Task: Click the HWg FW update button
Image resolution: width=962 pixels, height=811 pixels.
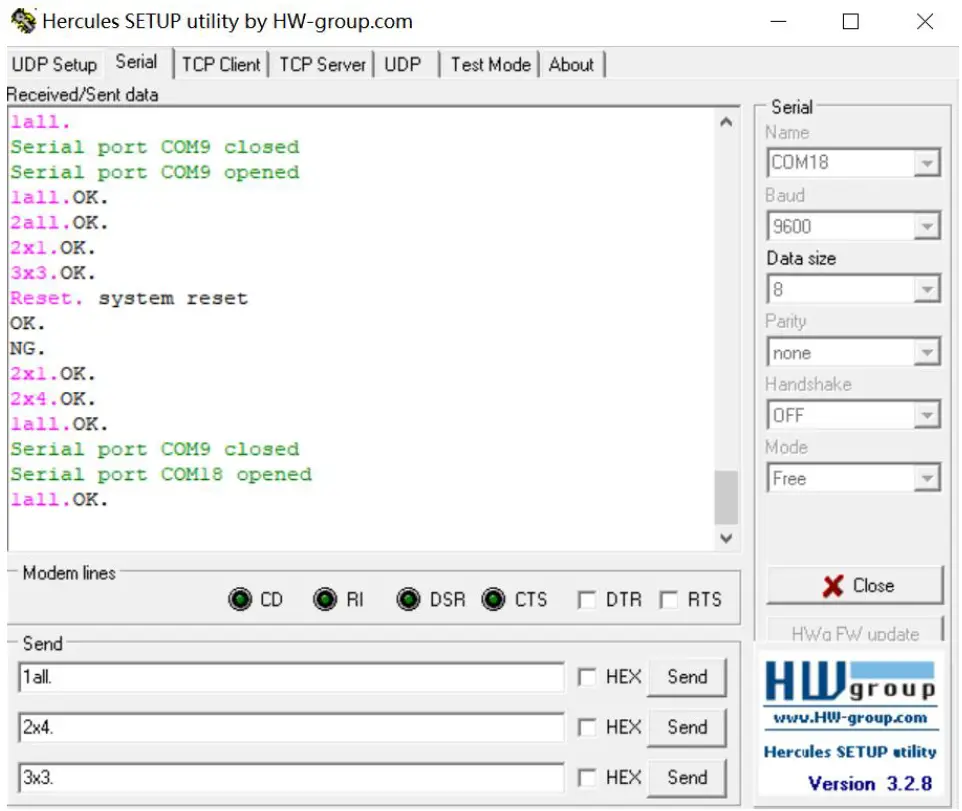Action: (854, 632)
